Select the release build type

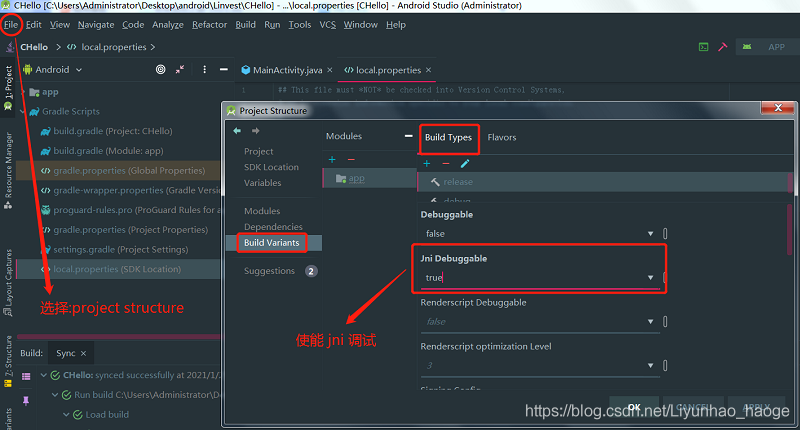click(x=604, y=182)
